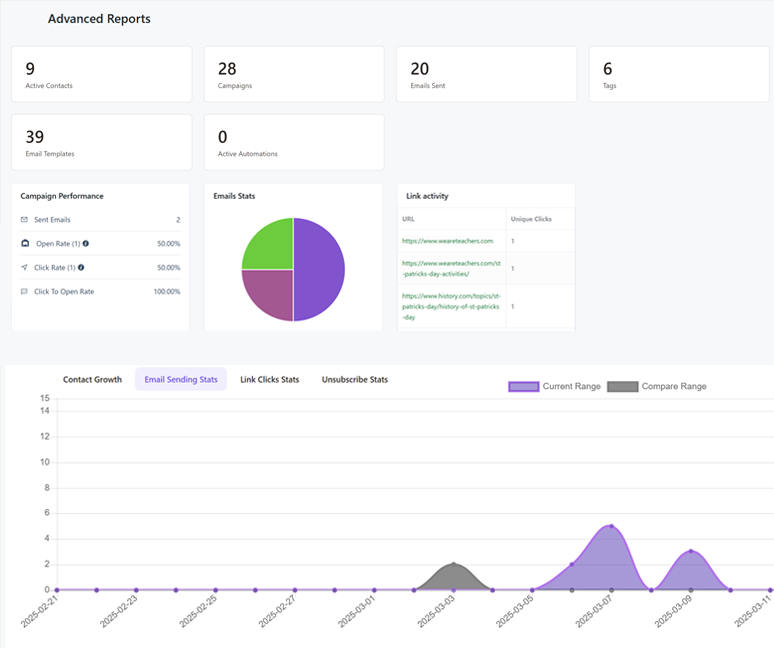
Task: Open the Link Clicks Stats tab
Action: [269, 380]
